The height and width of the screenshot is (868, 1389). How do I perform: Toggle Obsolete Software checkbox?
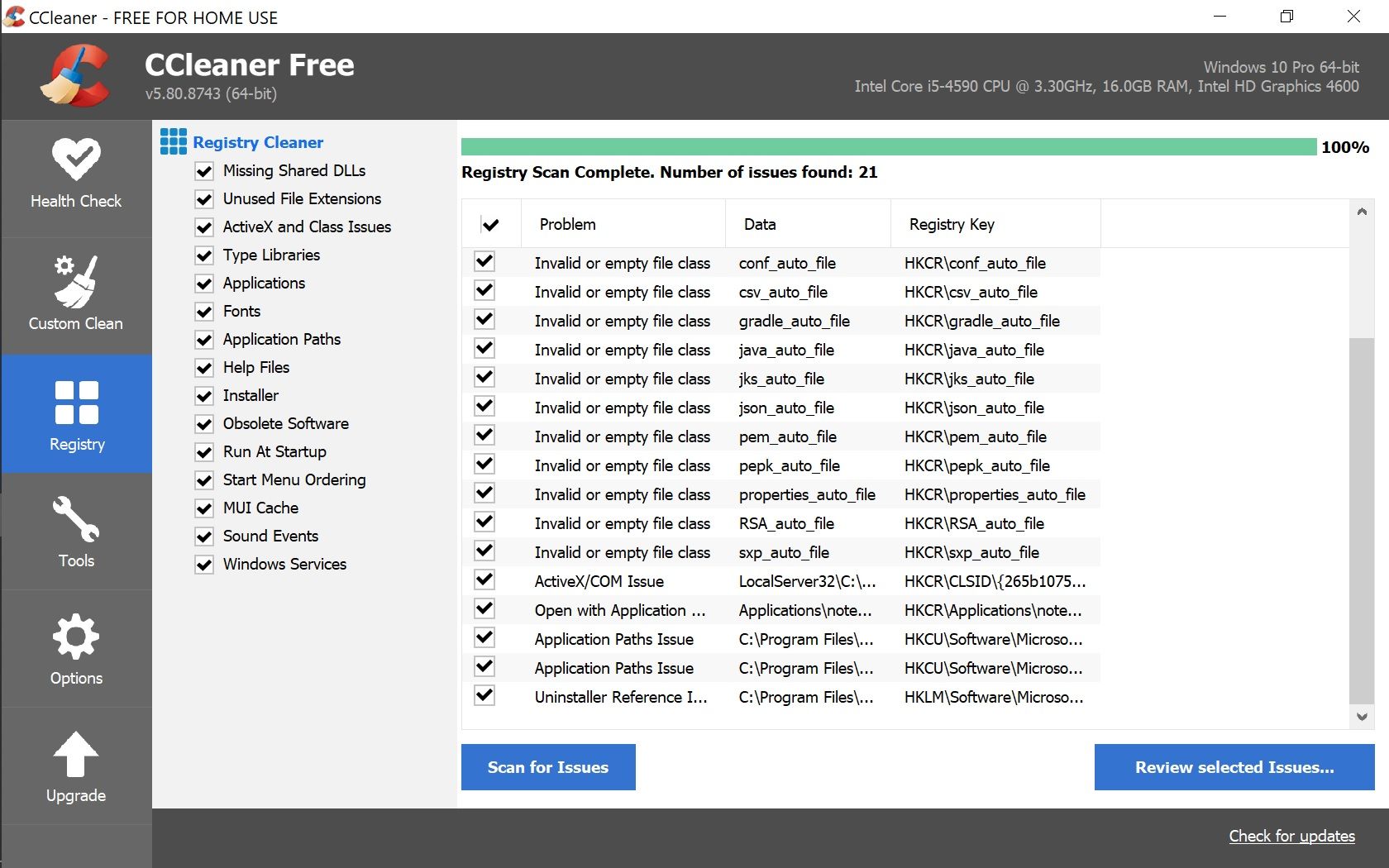click(x=204, y=424)
